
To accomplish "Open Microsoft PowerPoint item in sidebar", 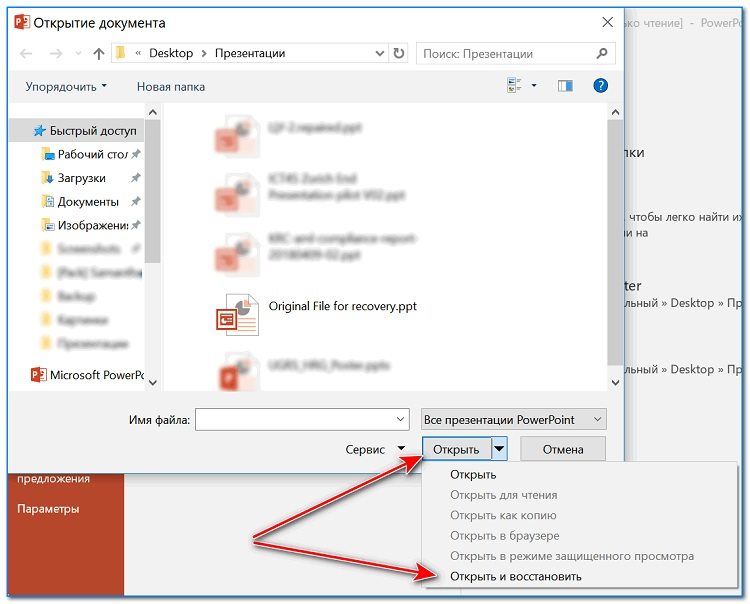I will (87, 375).
